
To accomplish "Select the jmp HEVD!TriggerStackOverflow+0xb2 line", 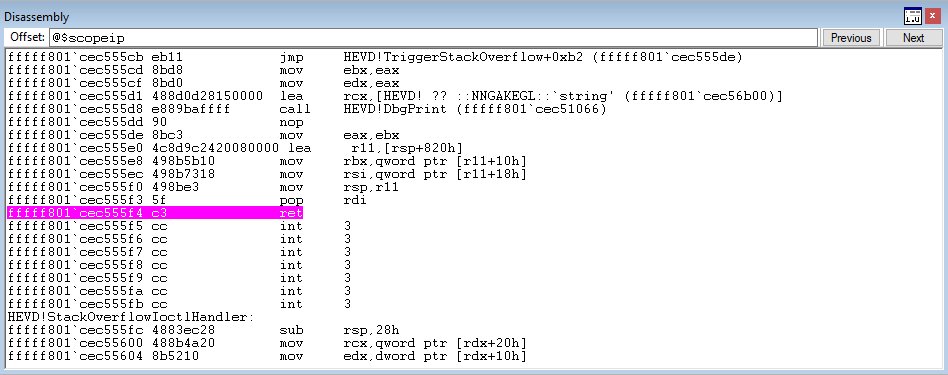I will click(x=375, y=57).
